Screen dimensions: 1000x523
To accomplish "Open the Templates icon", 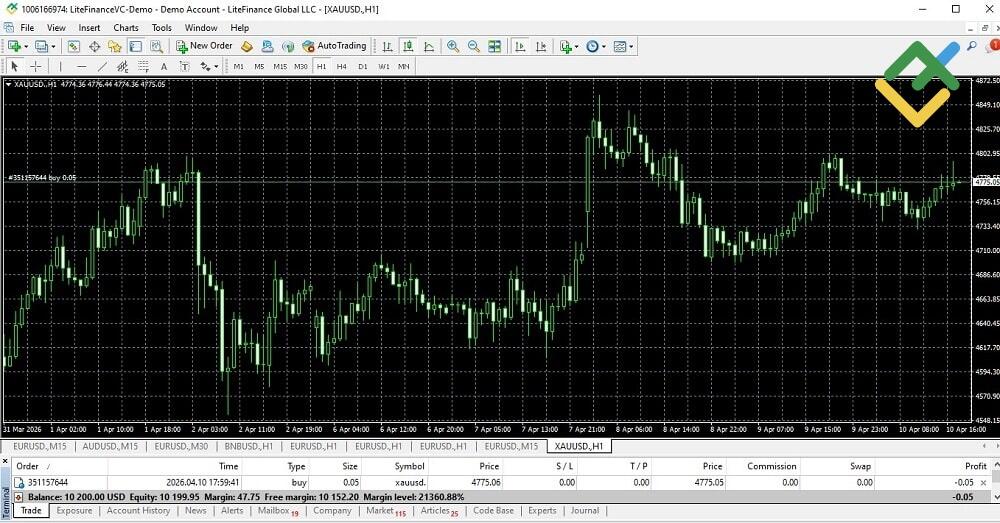I will tap(620, 46).
